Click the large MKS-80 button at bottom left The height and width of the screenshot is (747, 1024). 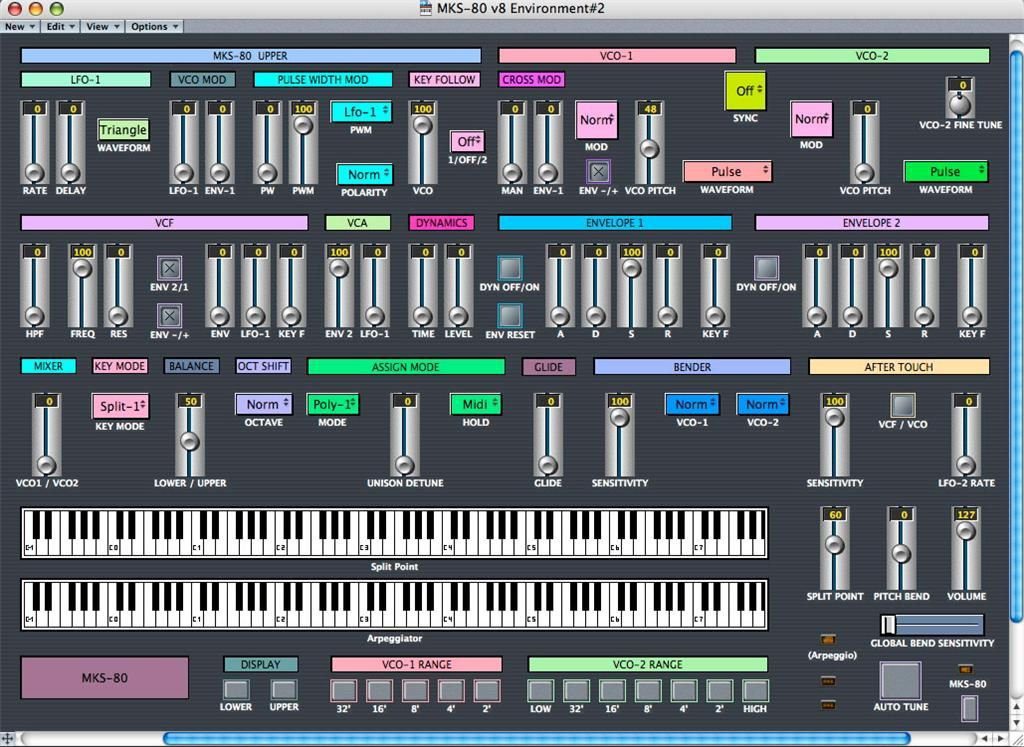tap(104, 678)
